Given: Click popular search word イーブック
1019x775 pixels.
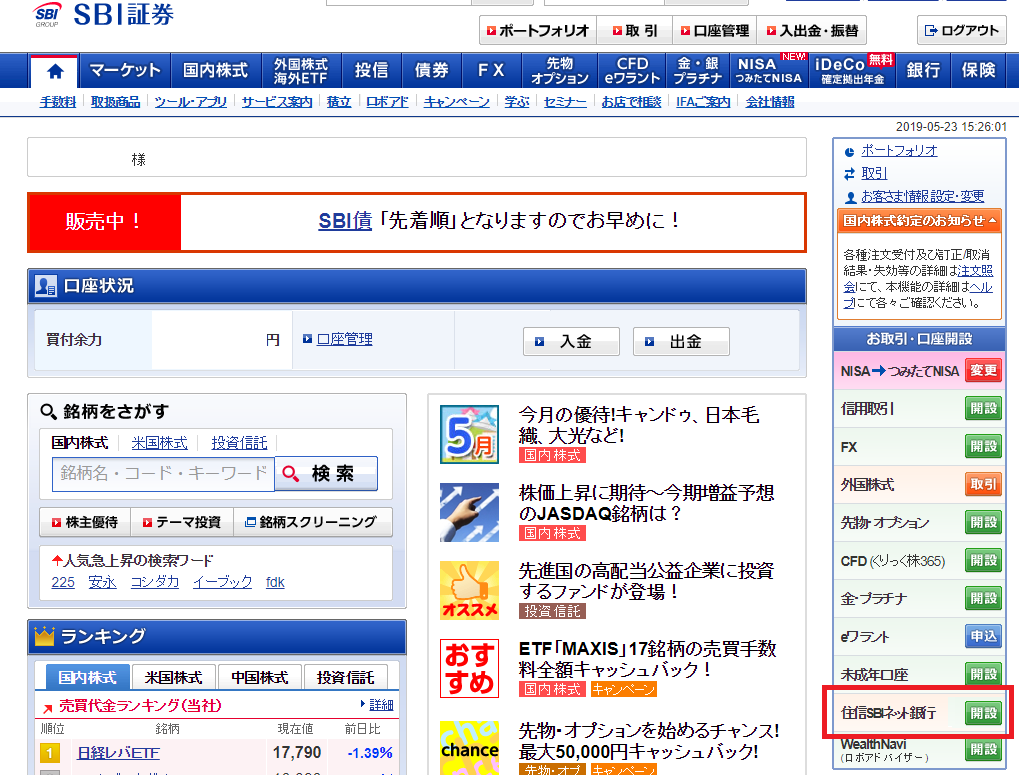Looking at the screenshot, I should [x=222, y=582].
